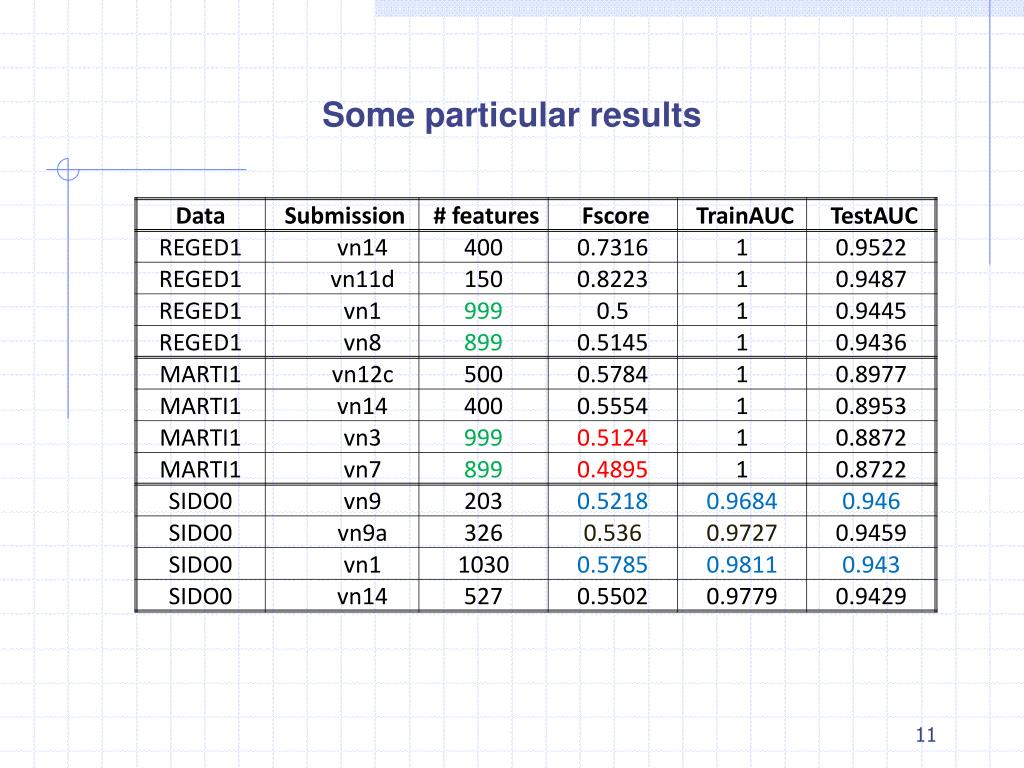Click the blue TestAUC value 0.946
The width and height of the screenshot is (1024, 768).
click(x=871, y=501)
